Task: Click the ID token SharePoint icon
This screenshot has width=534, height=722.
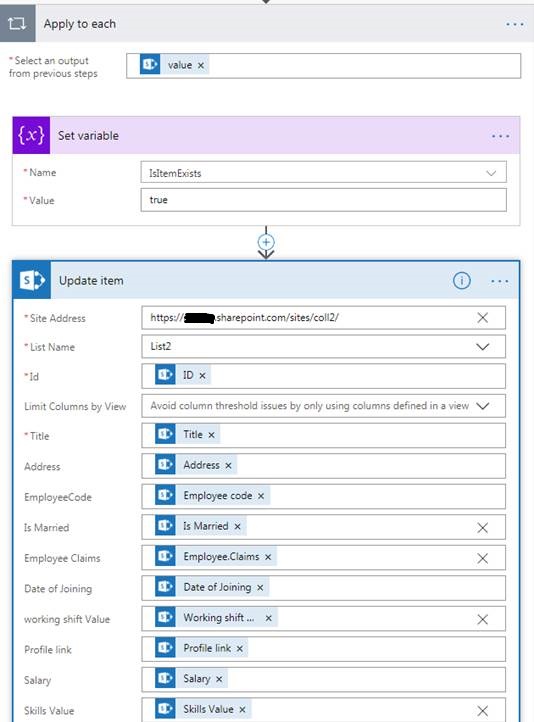Action: pyautogui.click(x=165, y=375)
